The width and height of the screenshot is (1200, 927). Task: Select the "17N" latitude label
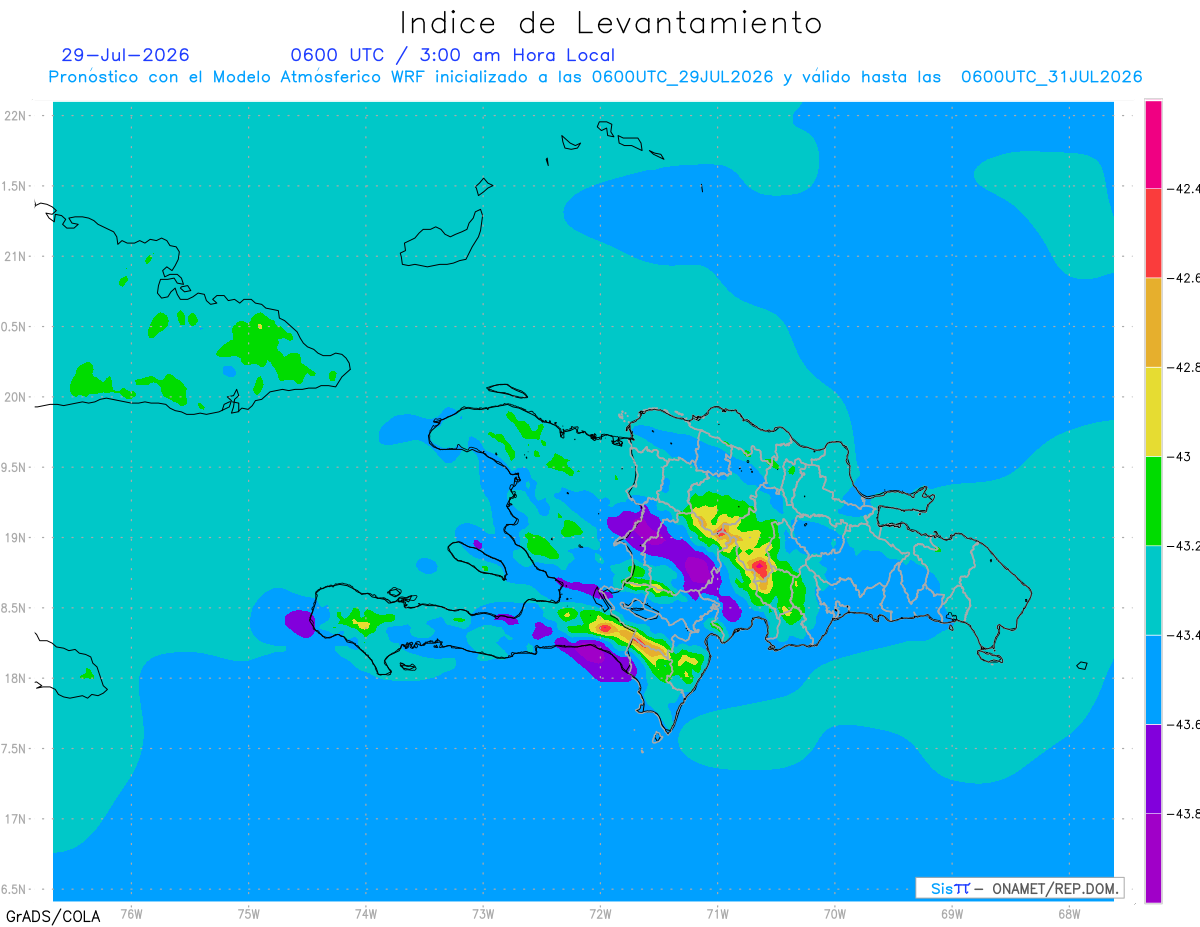[17, 819]
